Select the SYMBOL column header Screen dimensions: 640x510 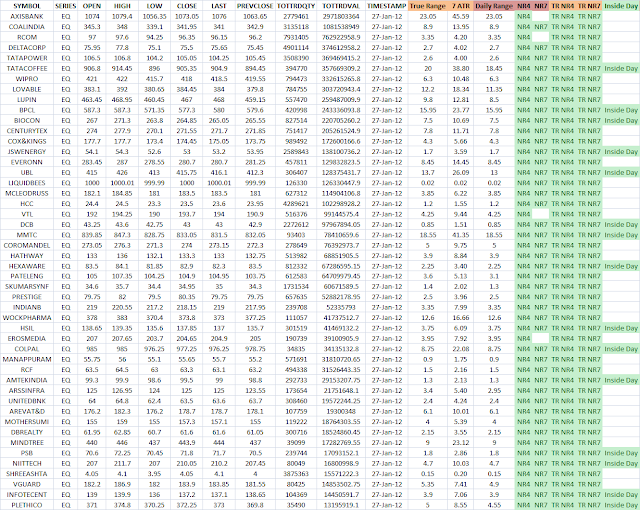pyautogui.click(x=27, y=6)
